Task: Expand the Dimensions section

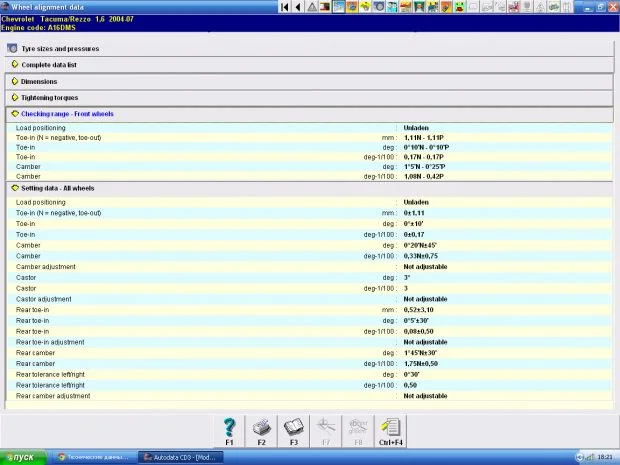Action: click(x=38, y=81)
